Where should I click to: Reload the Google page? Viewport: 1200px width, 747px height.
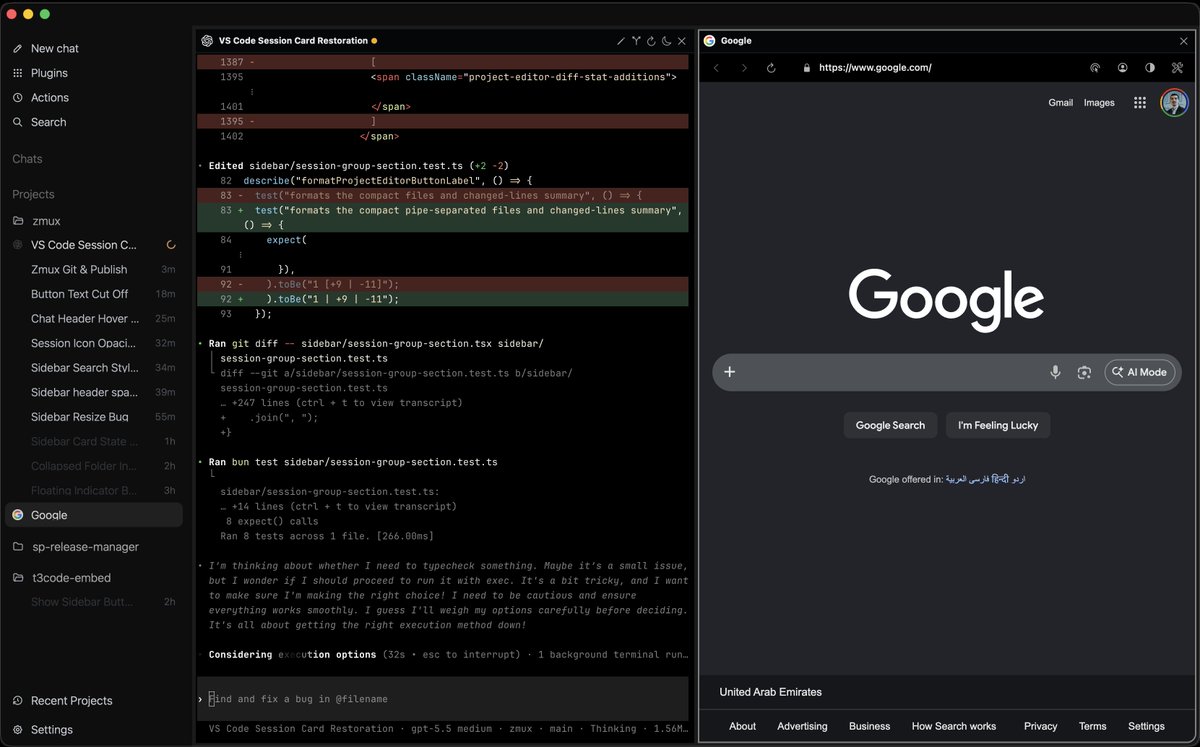pos(771,68)
